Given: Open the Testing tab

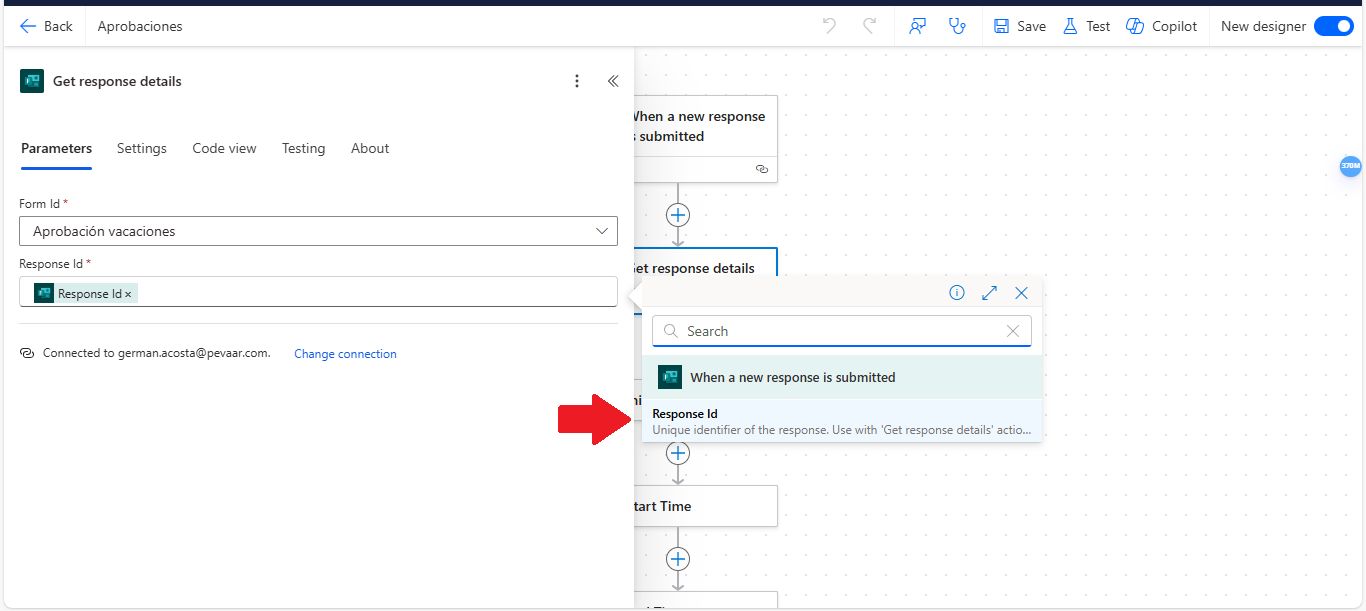Looking at the screenshot, I should [303, 148].
